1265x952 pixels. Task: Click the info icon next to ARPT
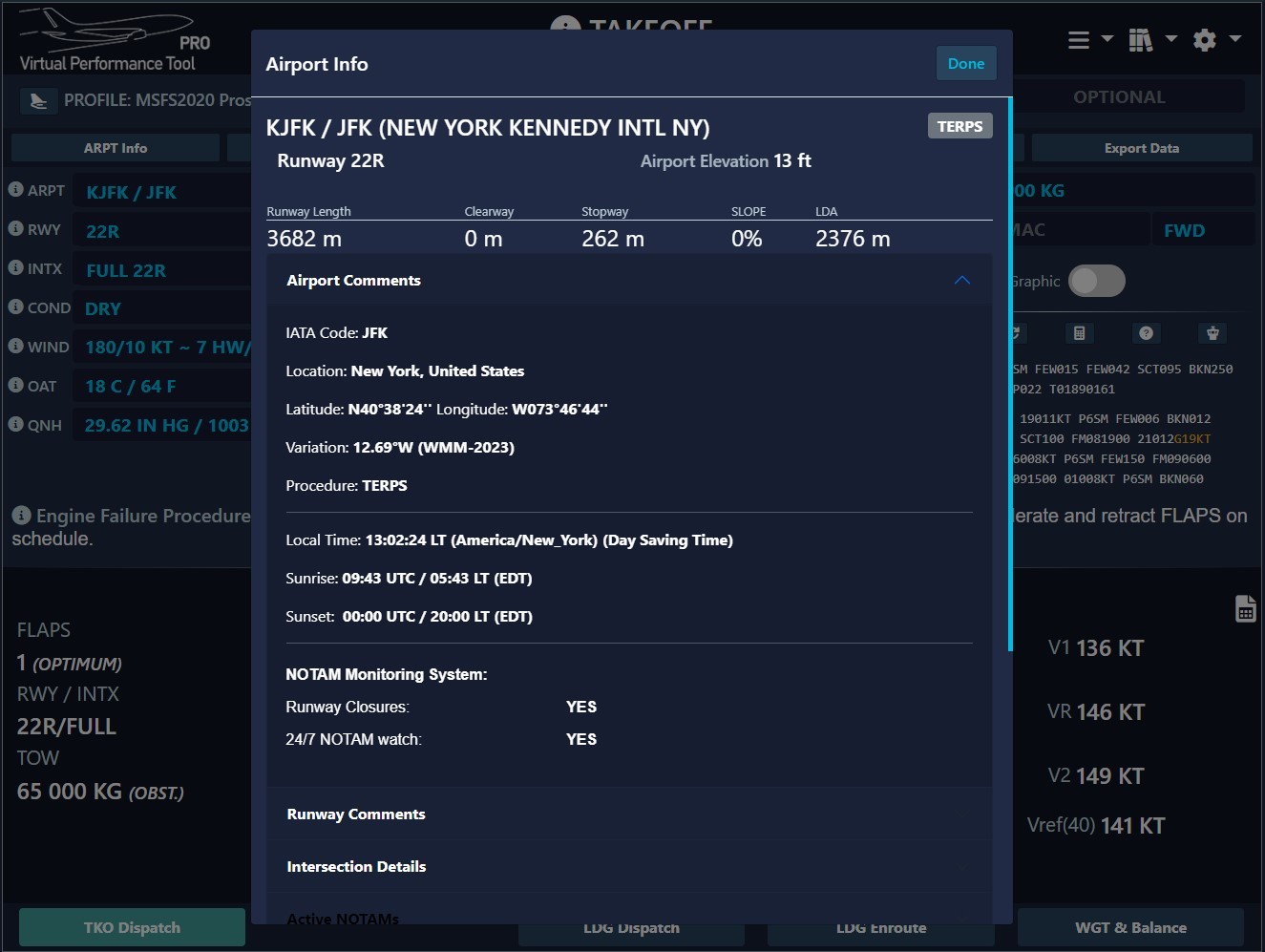(x=15, y=190)
